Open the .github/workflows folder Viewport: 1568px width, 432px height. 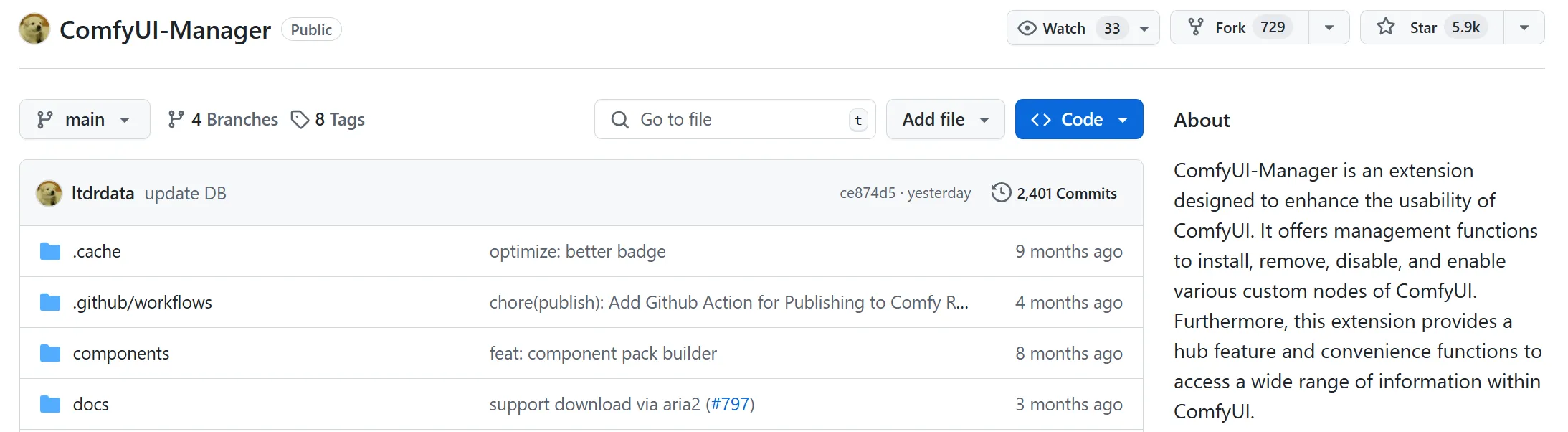(142, 303)
